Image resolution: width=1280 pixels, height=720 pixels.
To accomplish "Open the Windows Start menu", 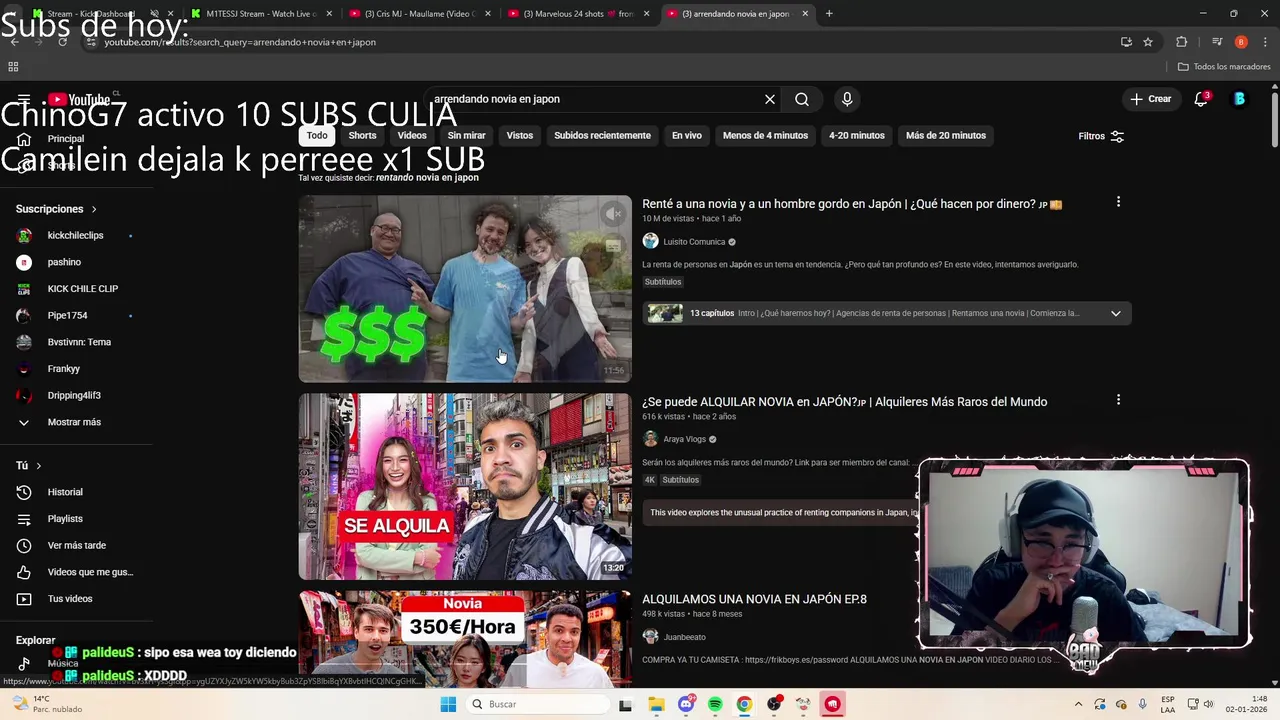I will [x=448, y=704].
